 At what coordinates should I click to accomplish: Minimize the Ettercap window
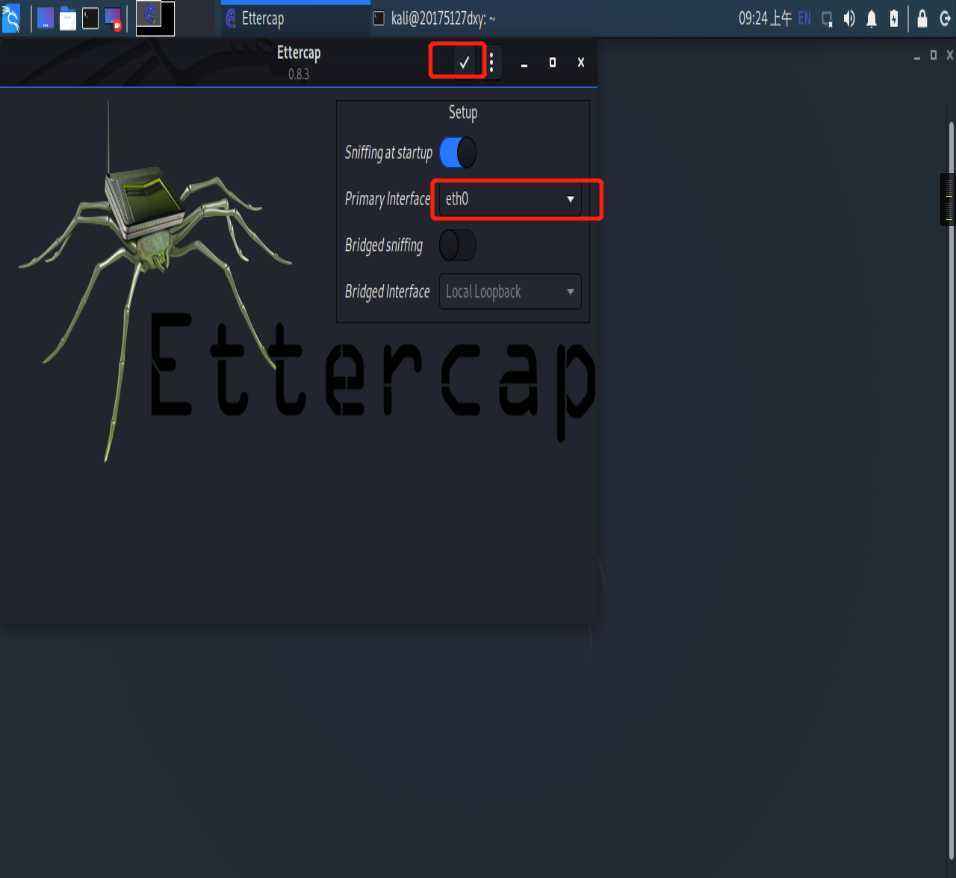click(524, 63)
